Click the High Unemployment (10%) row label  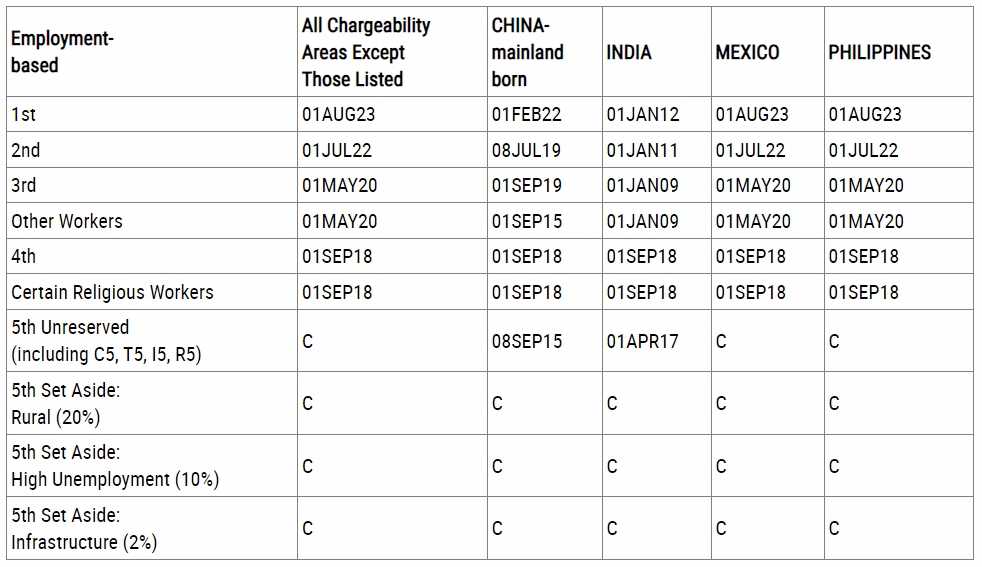click(x=115, y=479)
